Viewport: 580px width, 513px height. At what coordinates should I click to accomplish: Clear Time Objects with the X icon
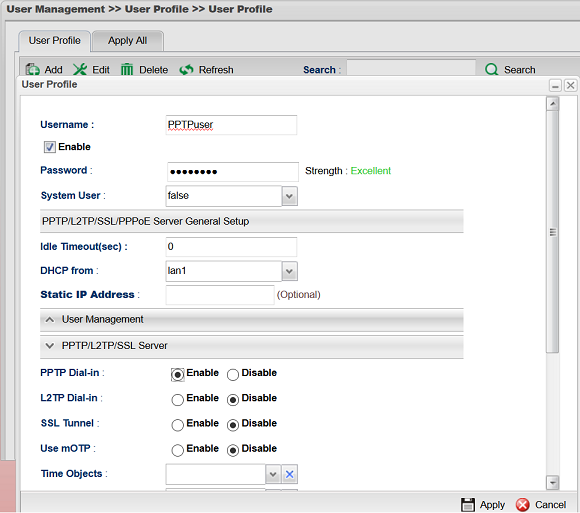tap(290, 474)
